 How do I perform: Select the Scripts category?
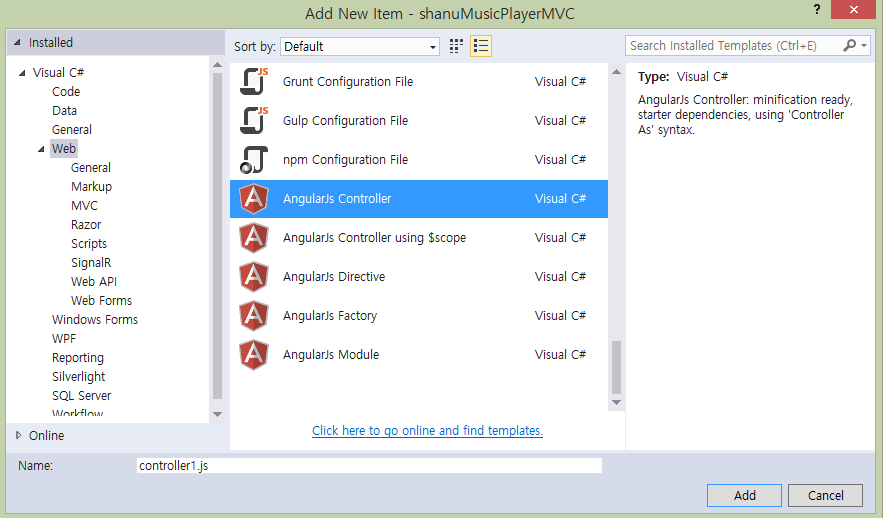(89, 243)
